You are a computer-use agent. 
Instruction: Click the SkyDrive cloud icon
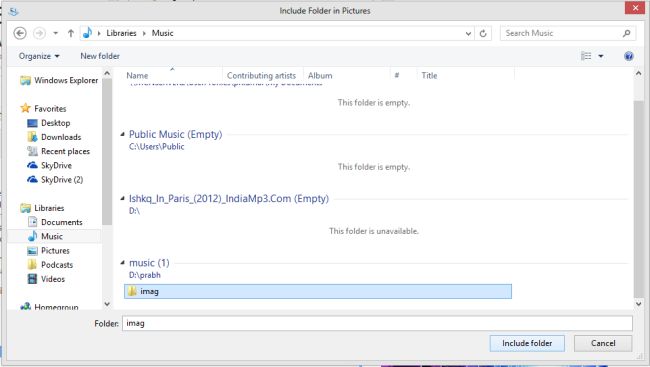pyautogui.click(x=32, y=165)
